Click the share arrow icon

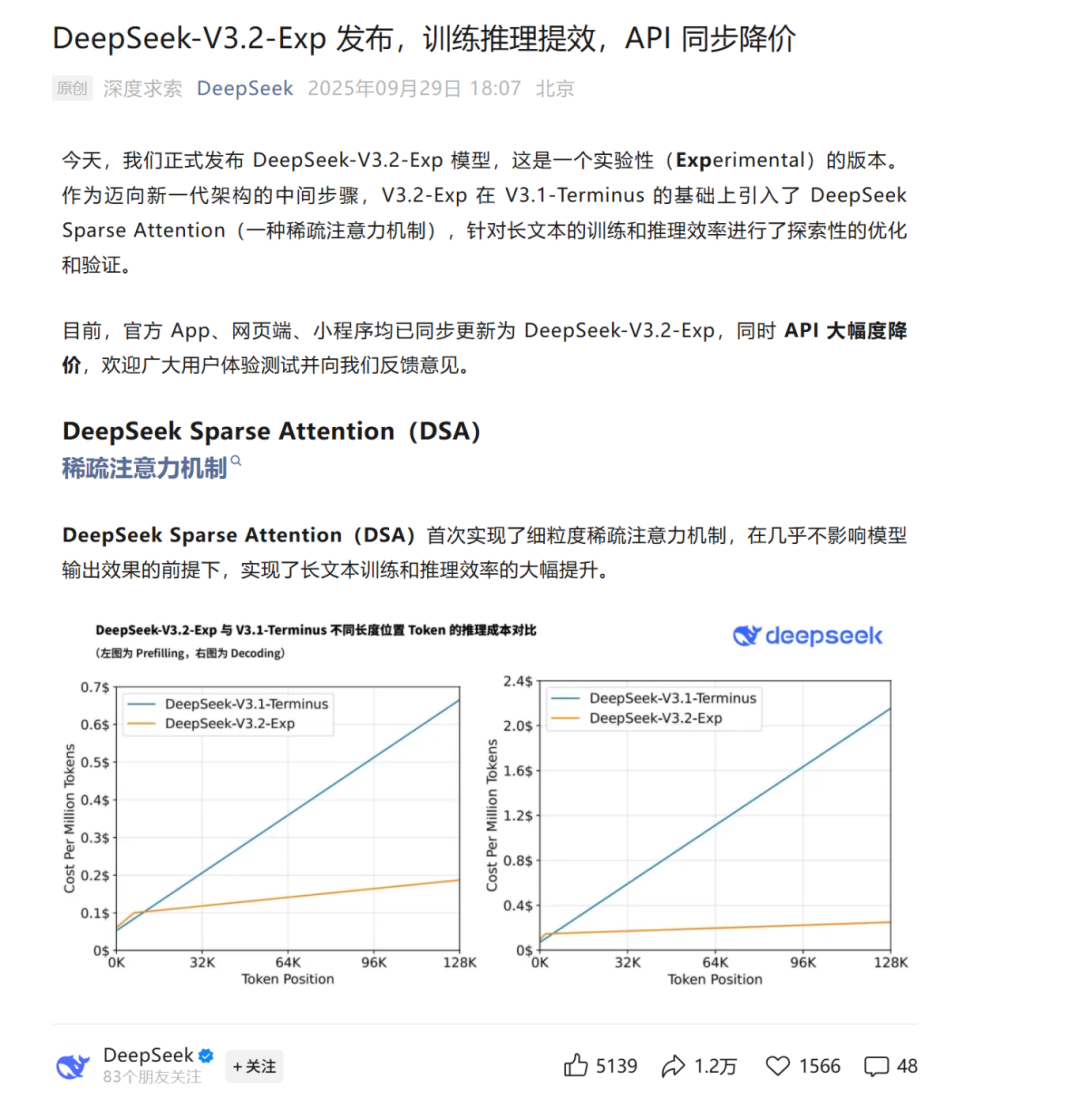coord(674,1066)
